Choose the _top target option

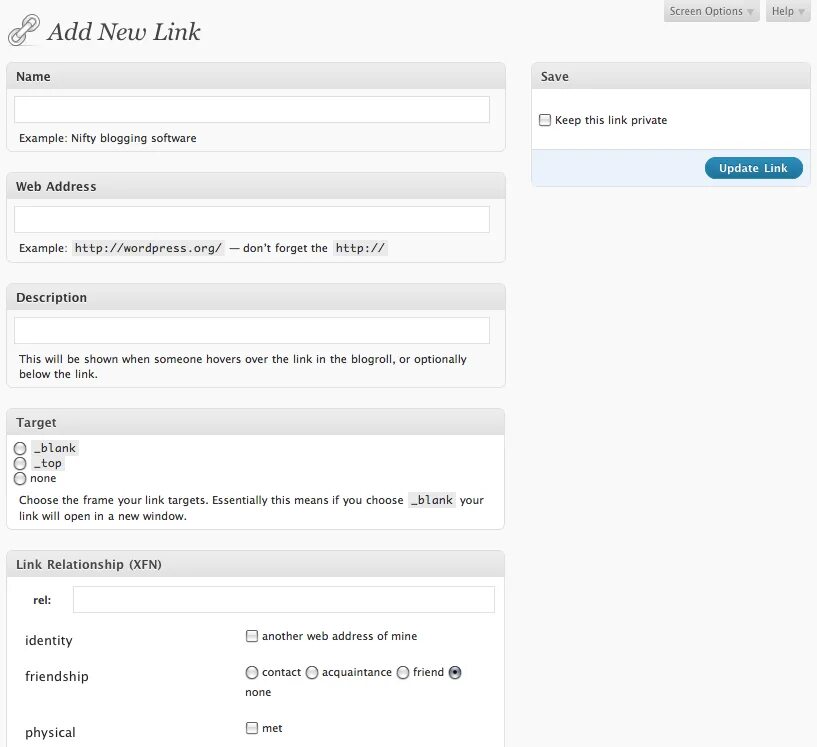(x=20, y=463)
